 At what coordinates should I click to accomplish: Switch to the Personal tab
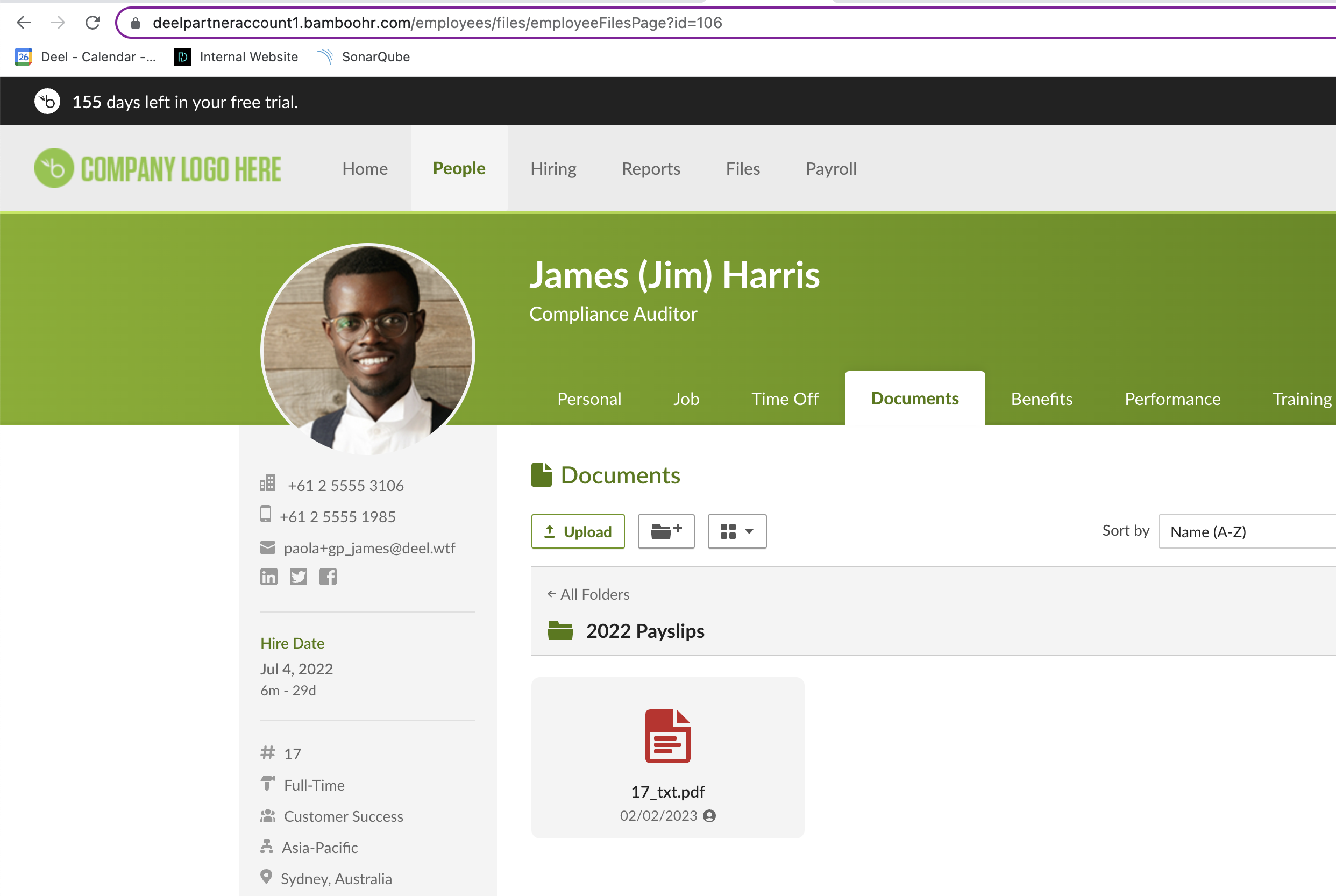tap(589, 399)
